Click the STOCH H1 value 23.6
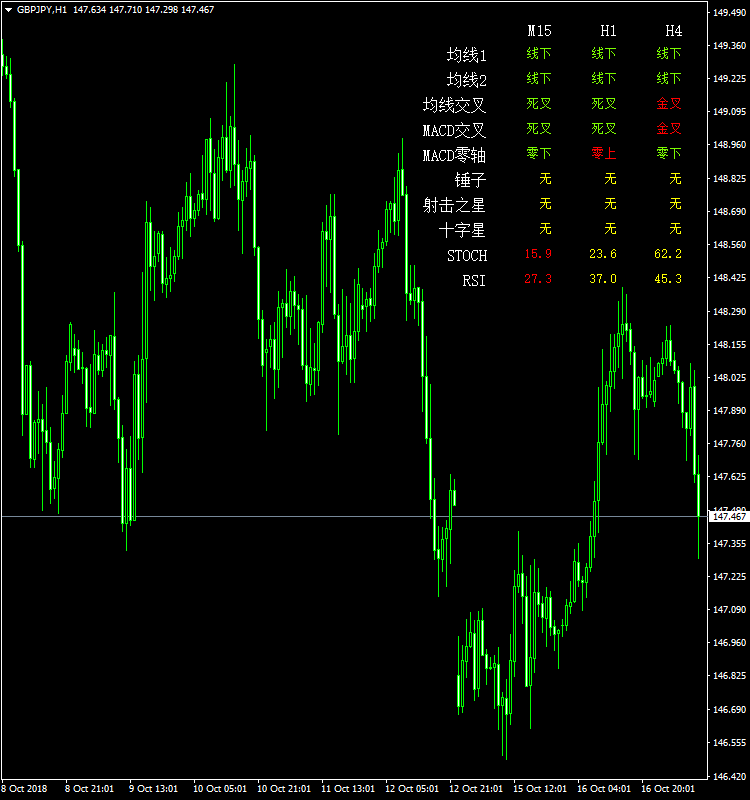The height and width of the screenshot is (800, 750). pyautogui.click(x=603, y=254)
